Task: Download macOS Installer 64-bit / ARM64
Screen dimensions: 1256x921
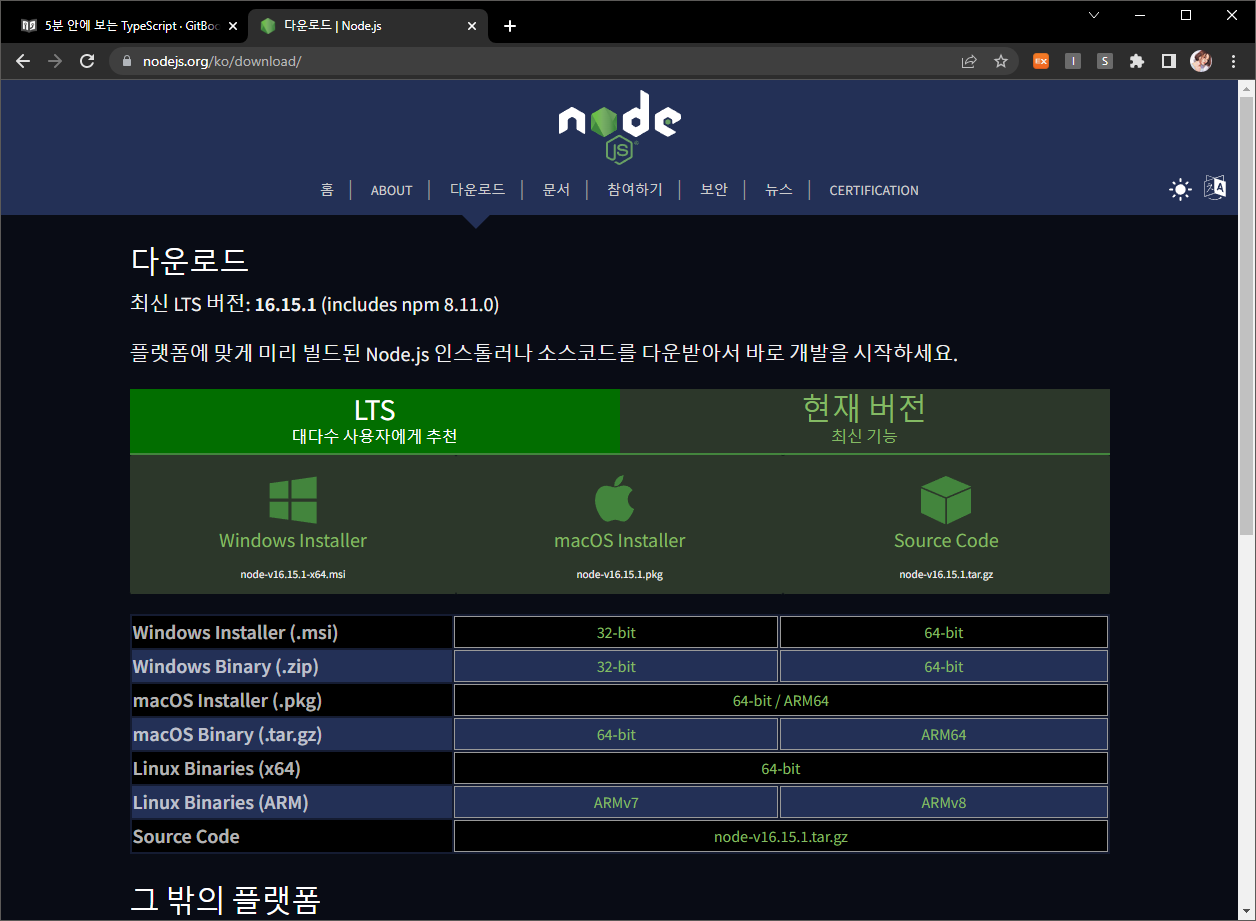Action: pos(781,701)
